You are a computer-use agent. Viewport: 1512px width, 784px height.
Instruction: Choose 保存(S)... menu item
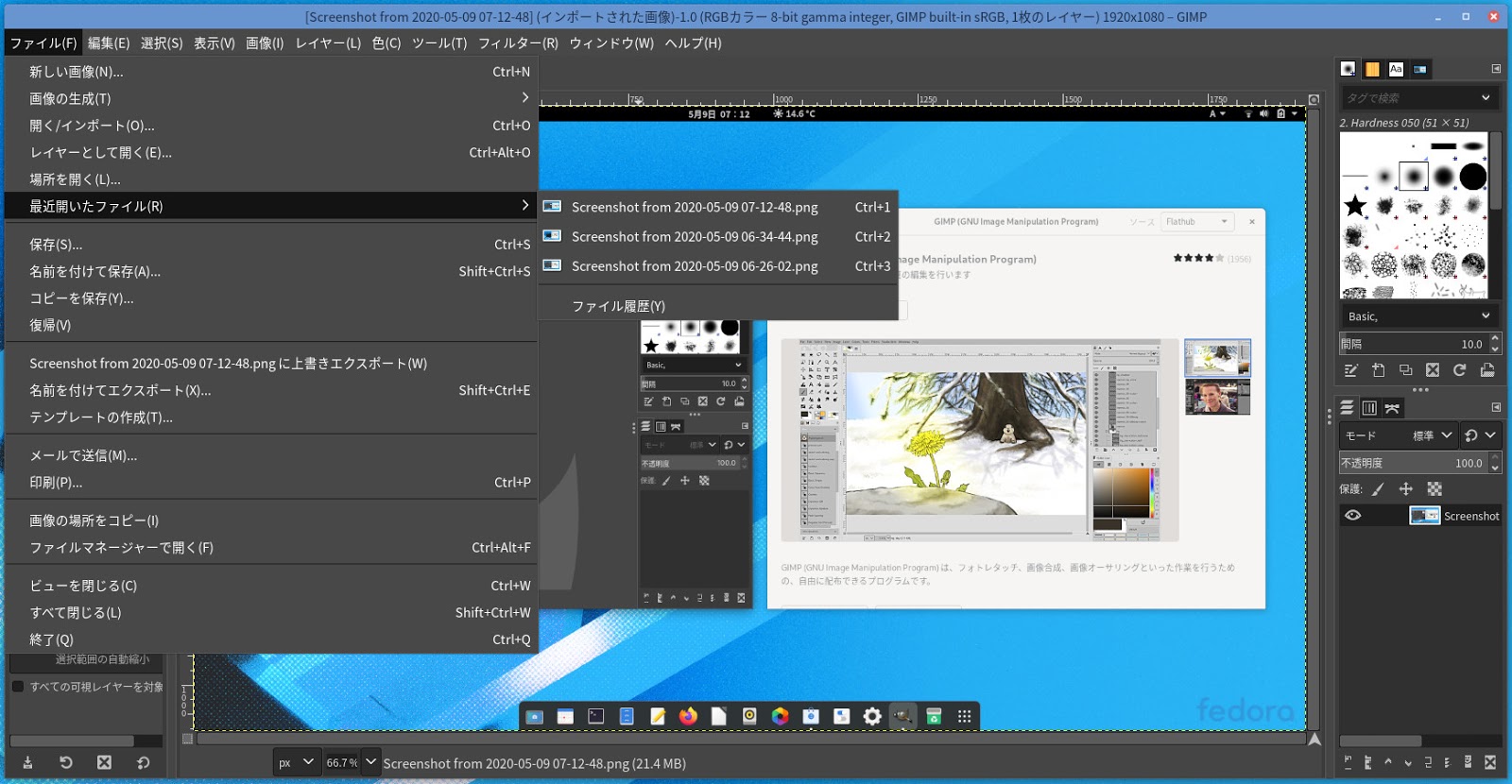[271, 244]
